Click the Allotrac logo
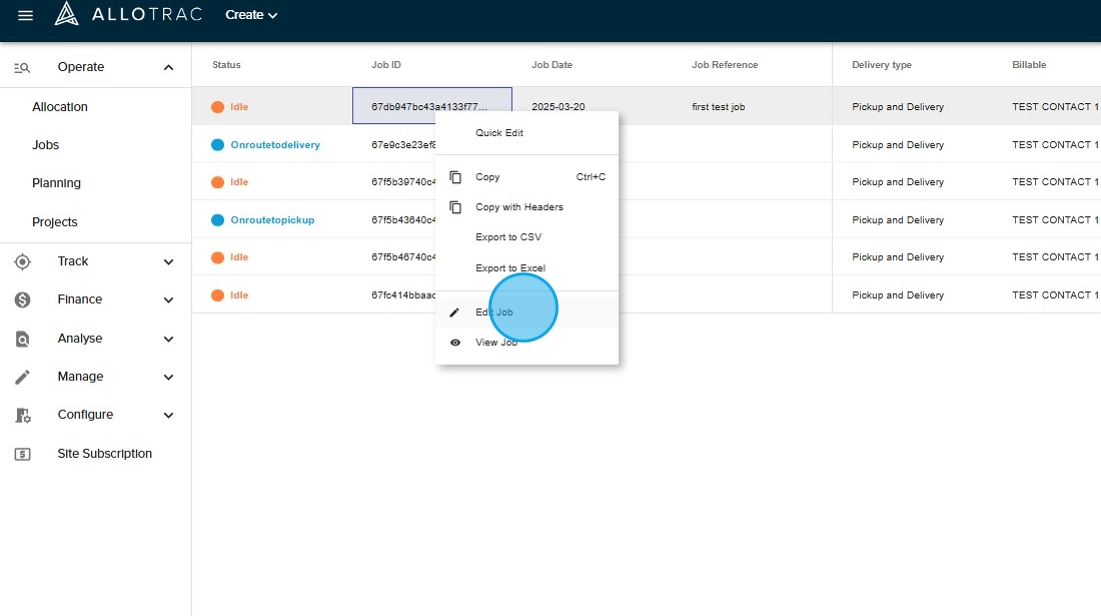1101x616 pixels. [x=128, y=14]
